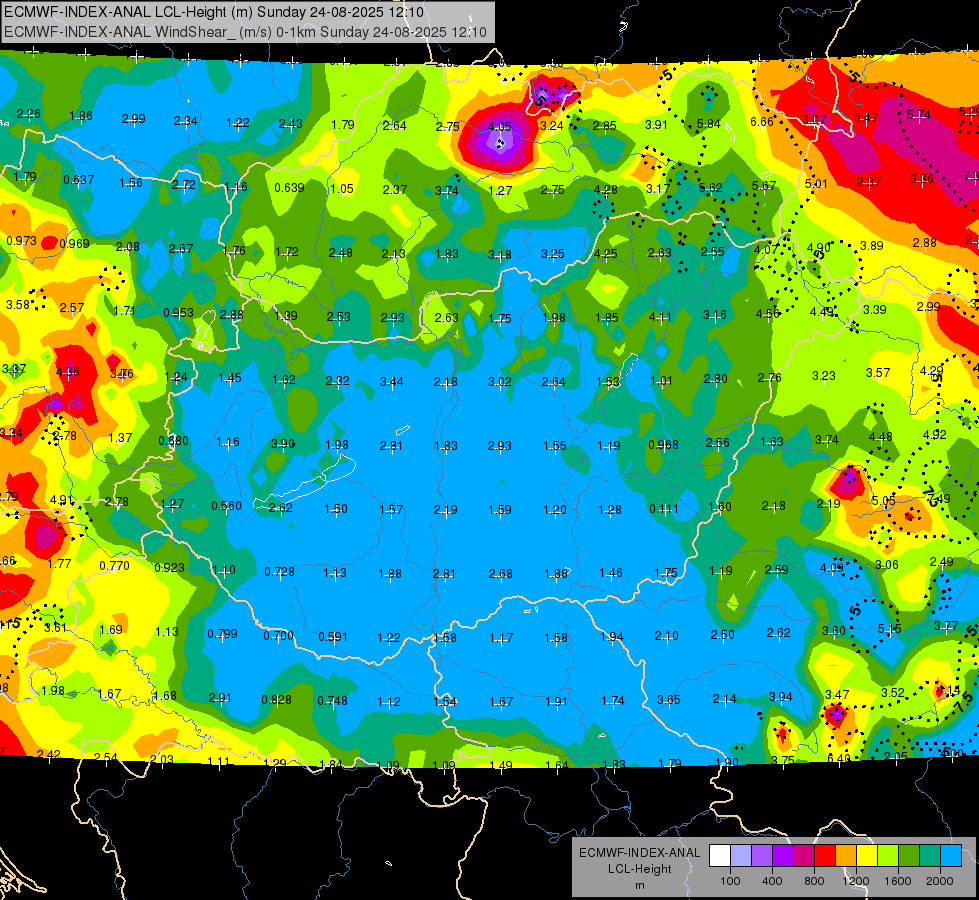
Task: Click the wind shear value 0.700
Action: 278,636
